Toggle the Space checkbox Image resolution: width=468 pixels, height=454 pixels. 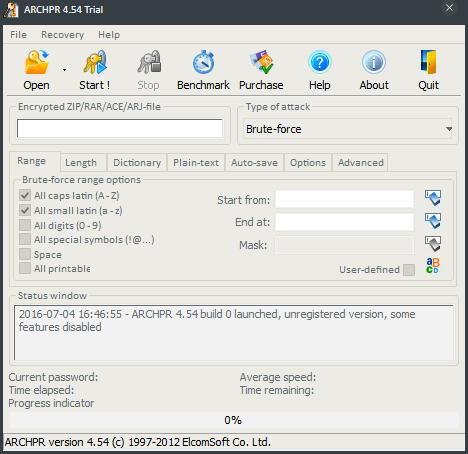[25, 254]
